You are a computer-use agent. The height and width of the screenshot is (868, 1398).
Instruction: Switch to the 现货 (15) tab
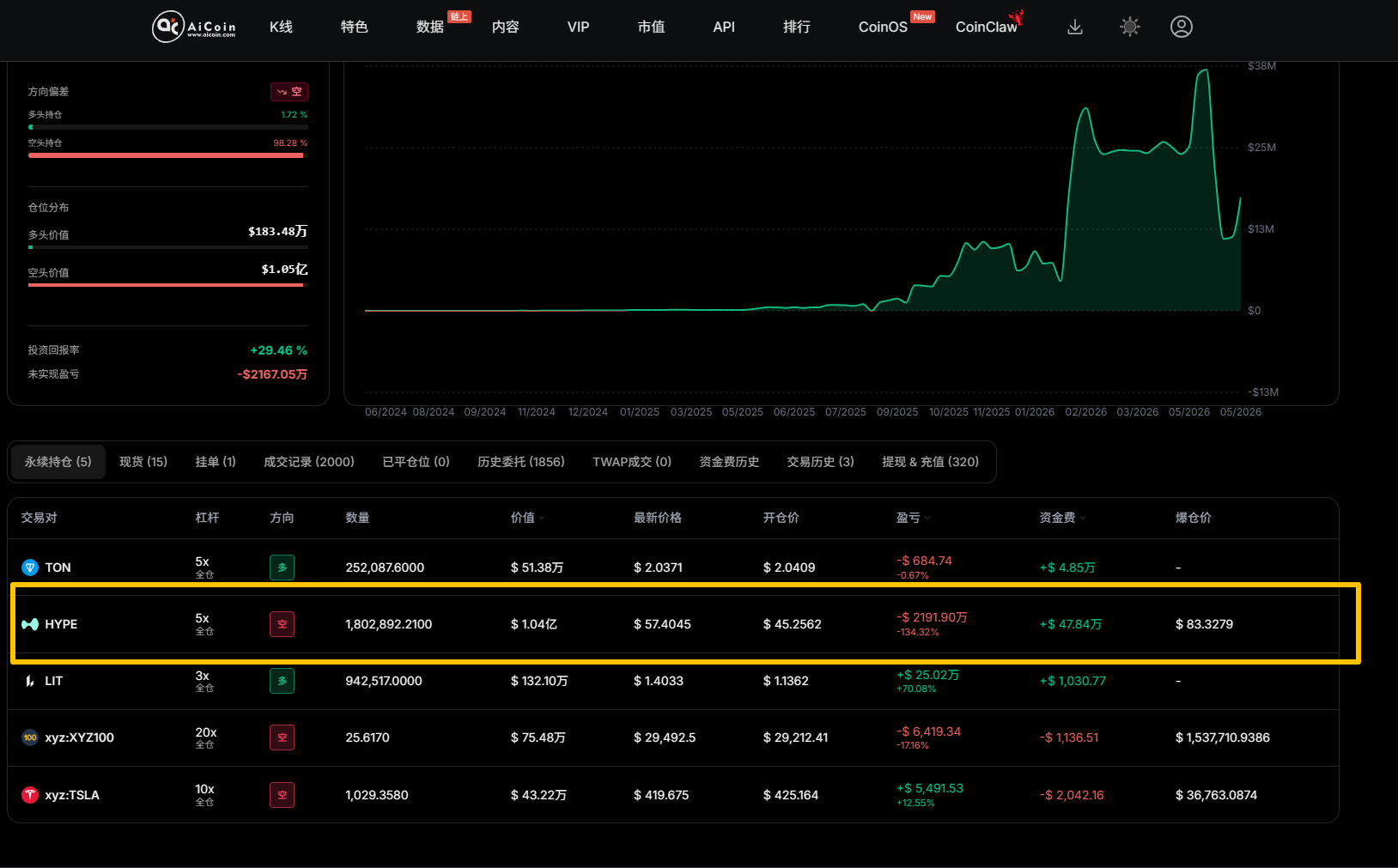pyautogui.click(x=143, y=462)
